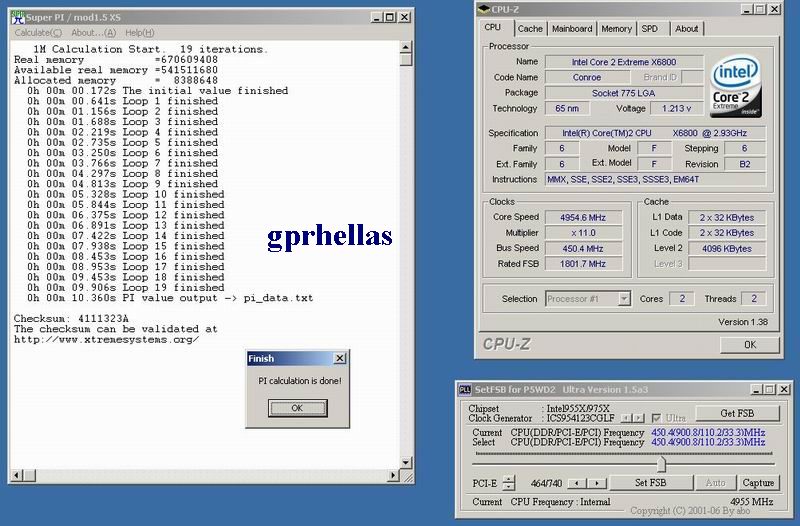800x526 pixels.
Task: Switch to the Mainboard tab in CPU-Z
Action: point(572,29)
